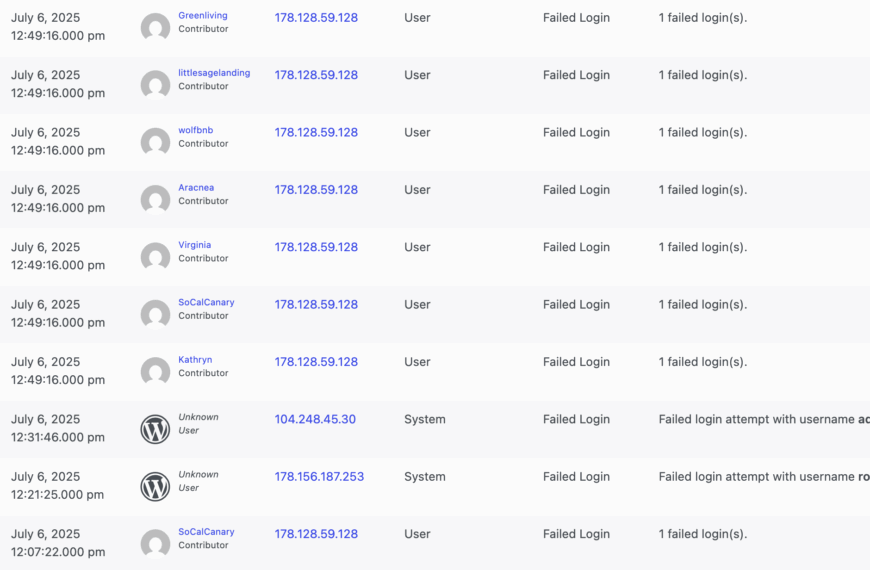The width and height of the screenshot is (870, 570).
Task: Click Kathryn's avatar icon
Action: point(155,371)
